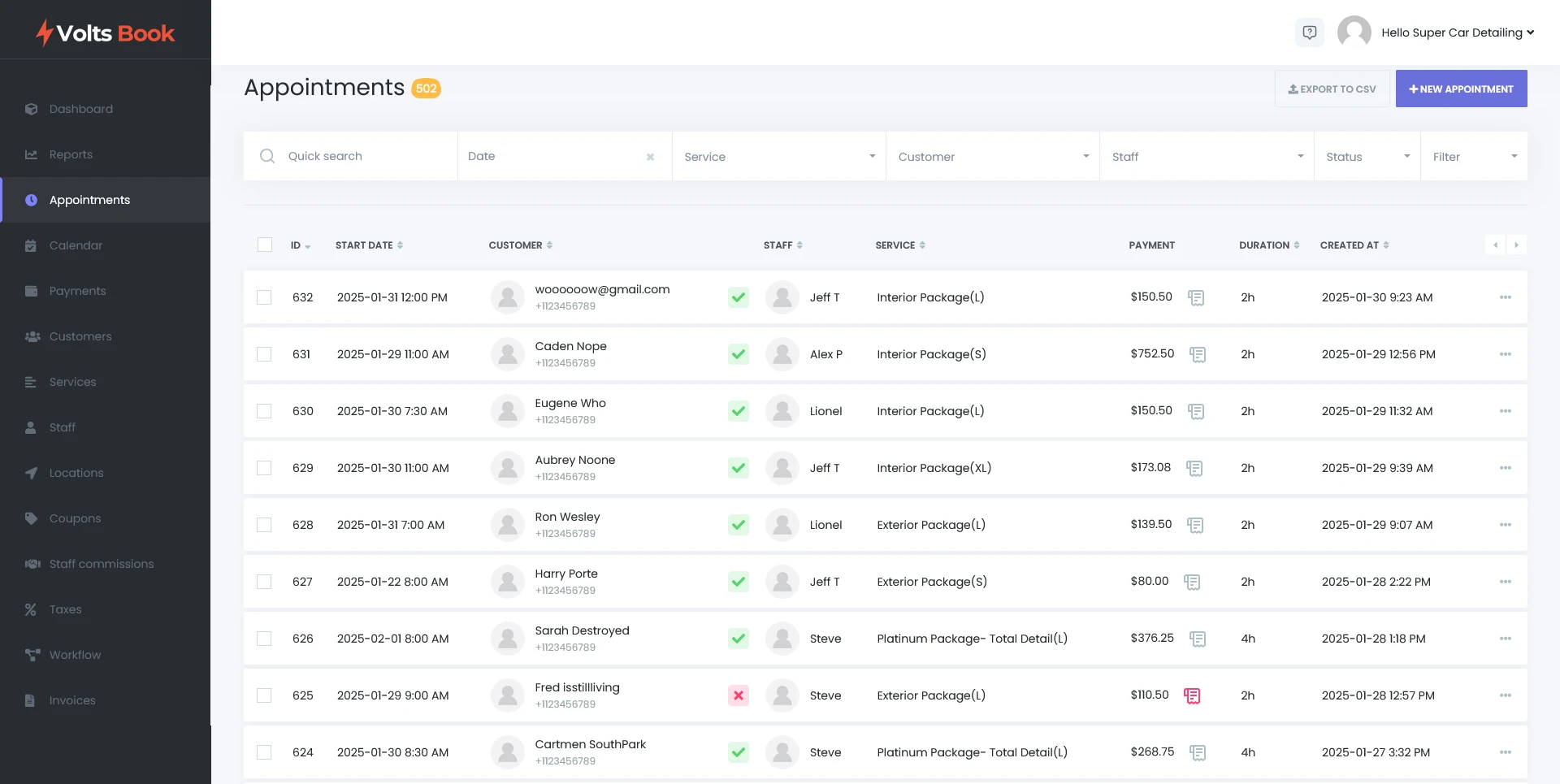
Task: Navigate to the Calendar view
Action: 76,245
